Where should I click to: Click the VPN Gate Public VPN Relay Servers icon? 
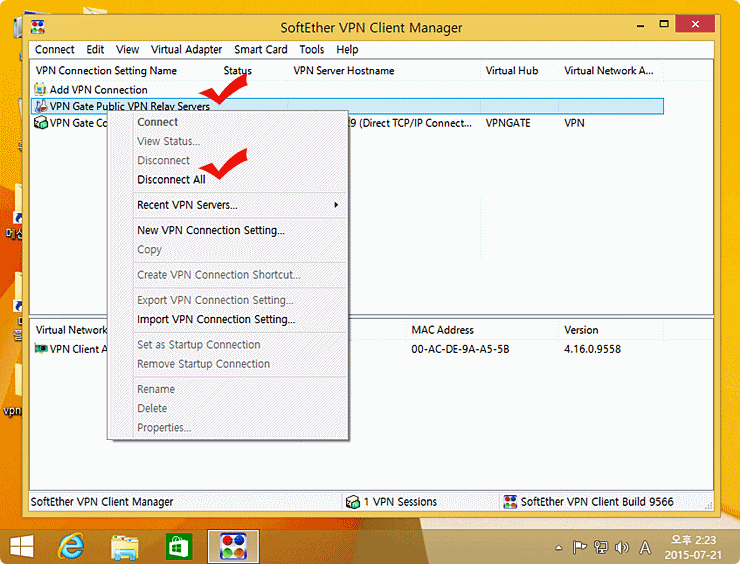41,106
